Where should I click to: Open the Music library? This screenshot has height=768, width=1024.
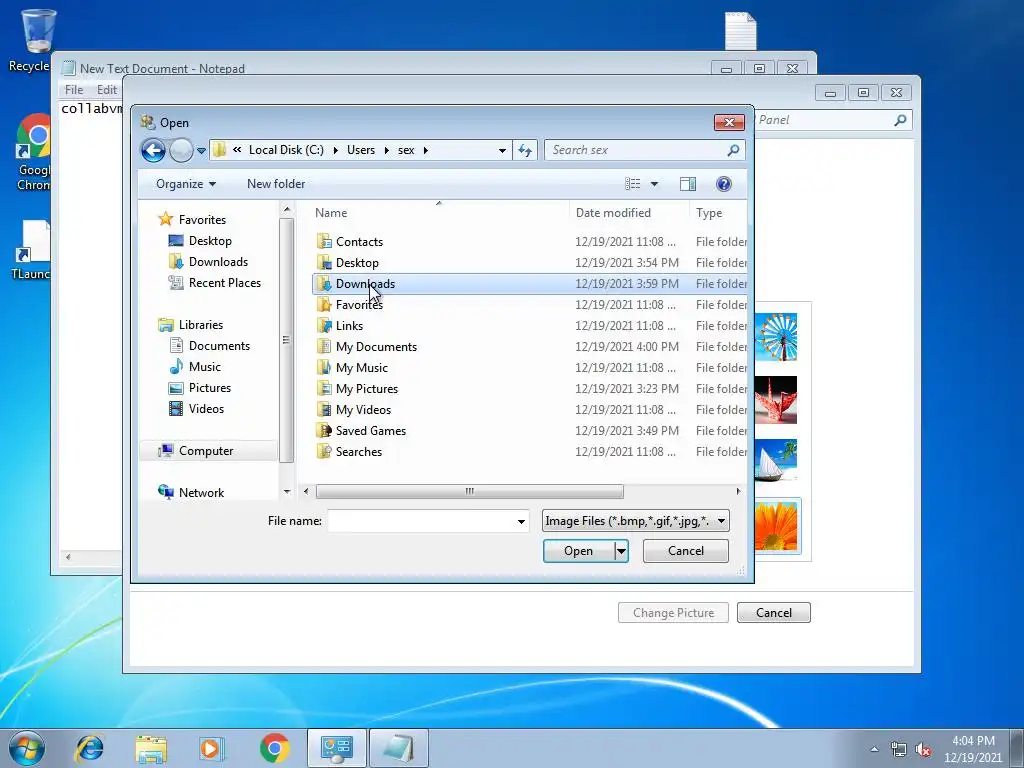195,367
